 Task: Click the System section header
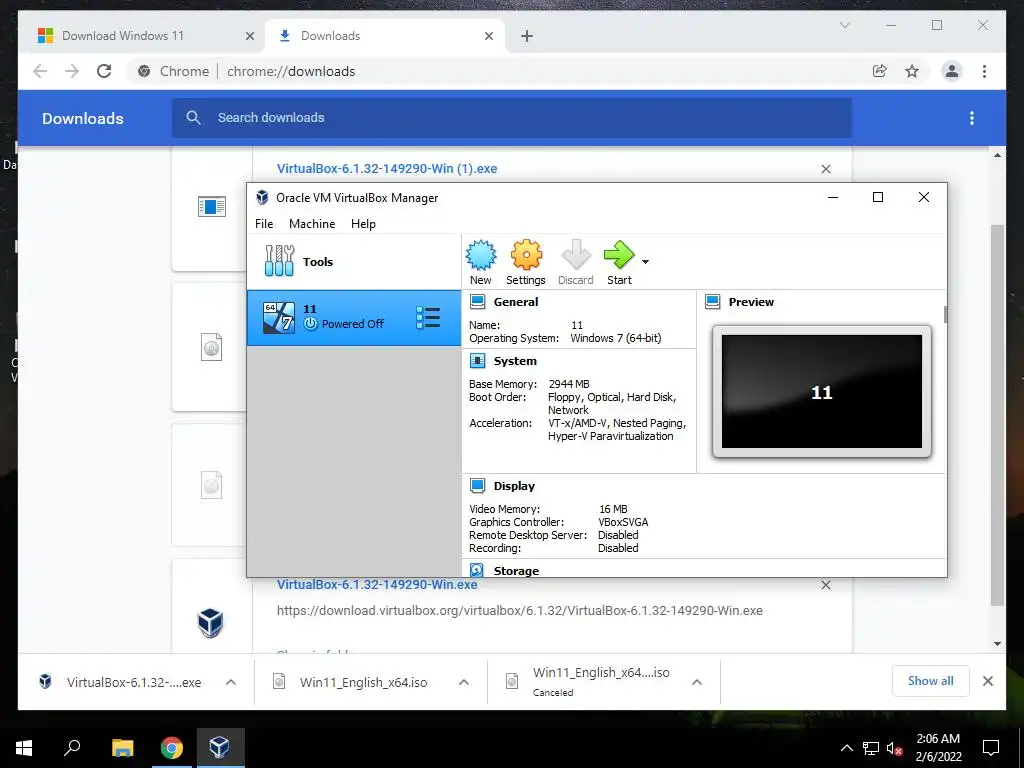[515, 361]
